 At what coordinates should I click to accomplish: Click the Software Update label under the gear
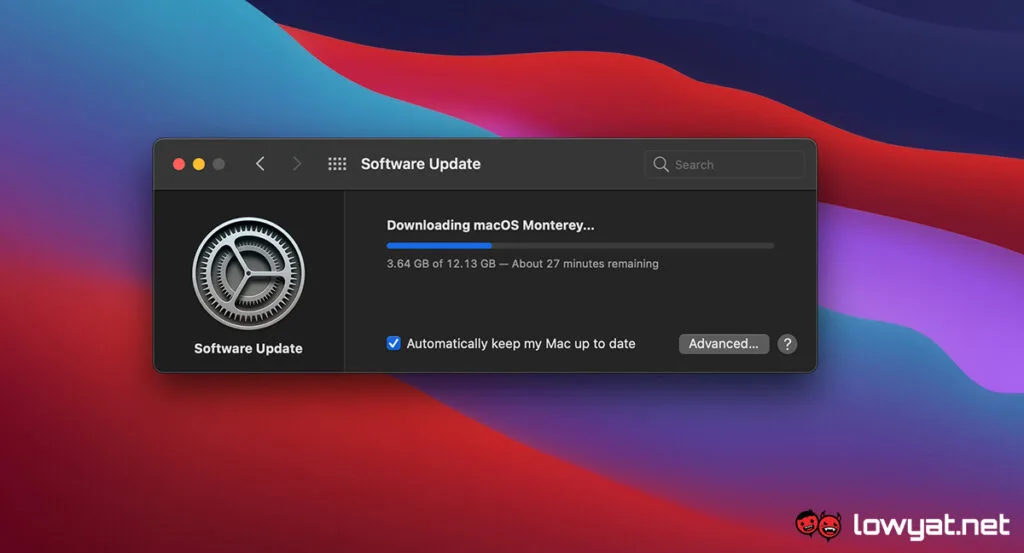pyautogui.click(x=248, y=349)
